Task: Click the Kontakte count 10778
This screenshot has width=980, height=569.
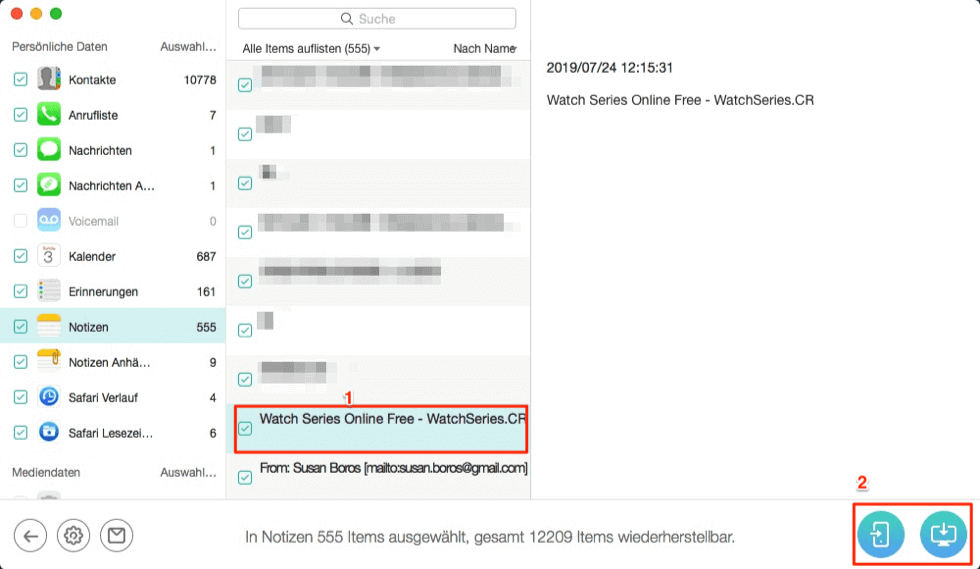Action: (200, 79)
